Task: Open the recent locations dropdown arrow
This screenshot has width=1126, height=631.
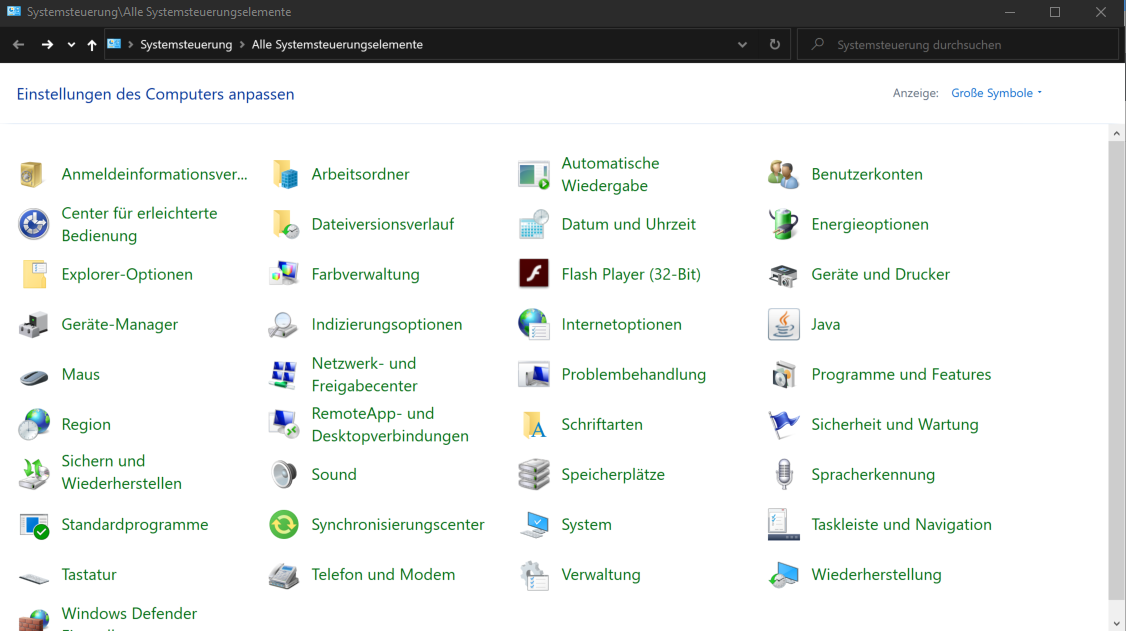Action: coord(70,45)
